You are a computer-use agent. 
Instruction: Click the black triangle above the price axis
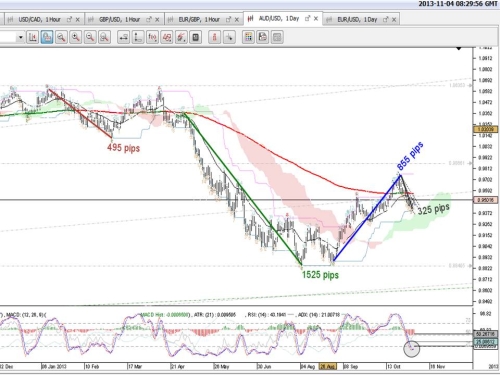point(459,48)
